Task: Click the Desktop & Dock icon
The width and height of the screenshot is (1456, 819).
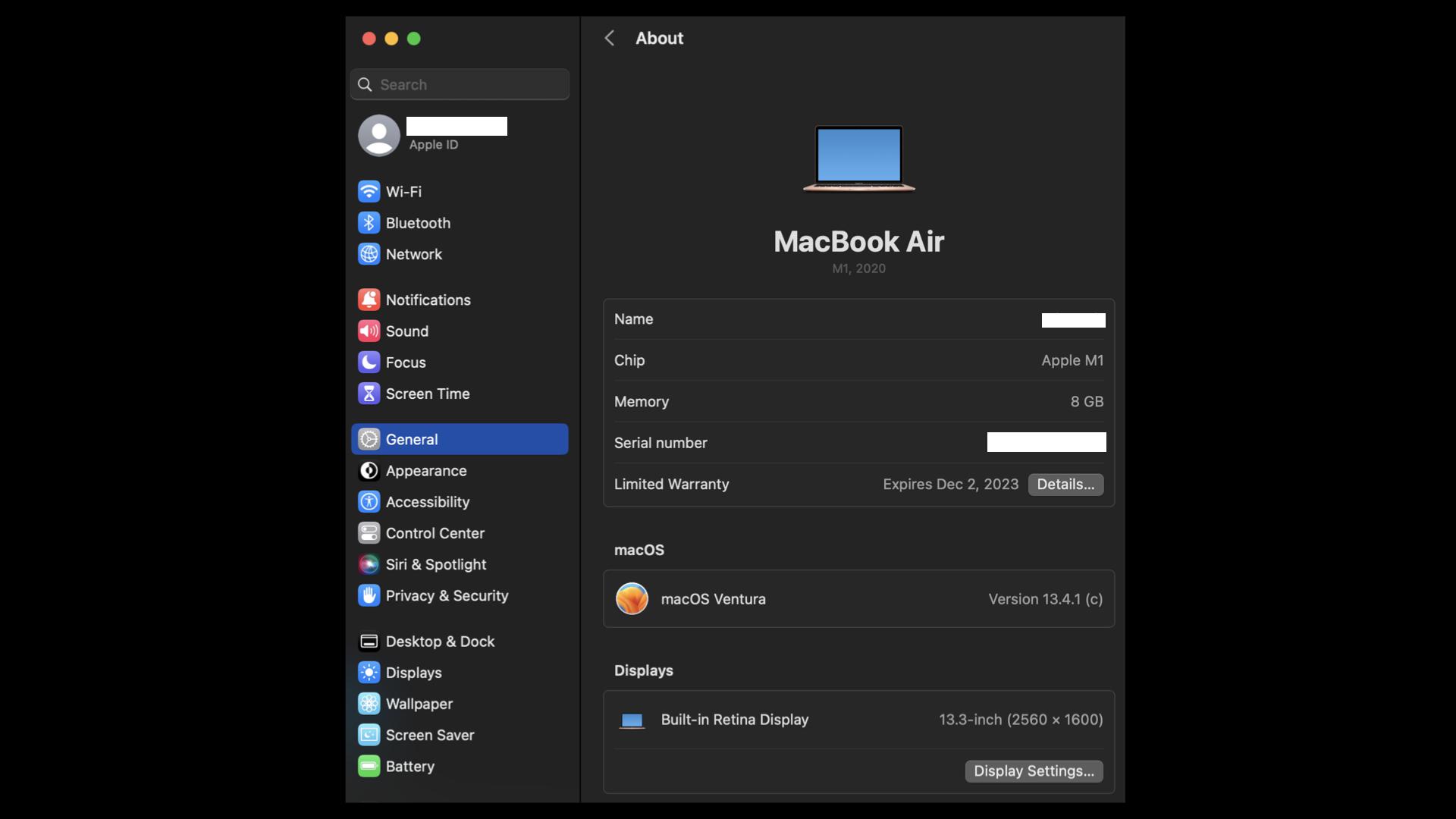Action: click(369, 642)
